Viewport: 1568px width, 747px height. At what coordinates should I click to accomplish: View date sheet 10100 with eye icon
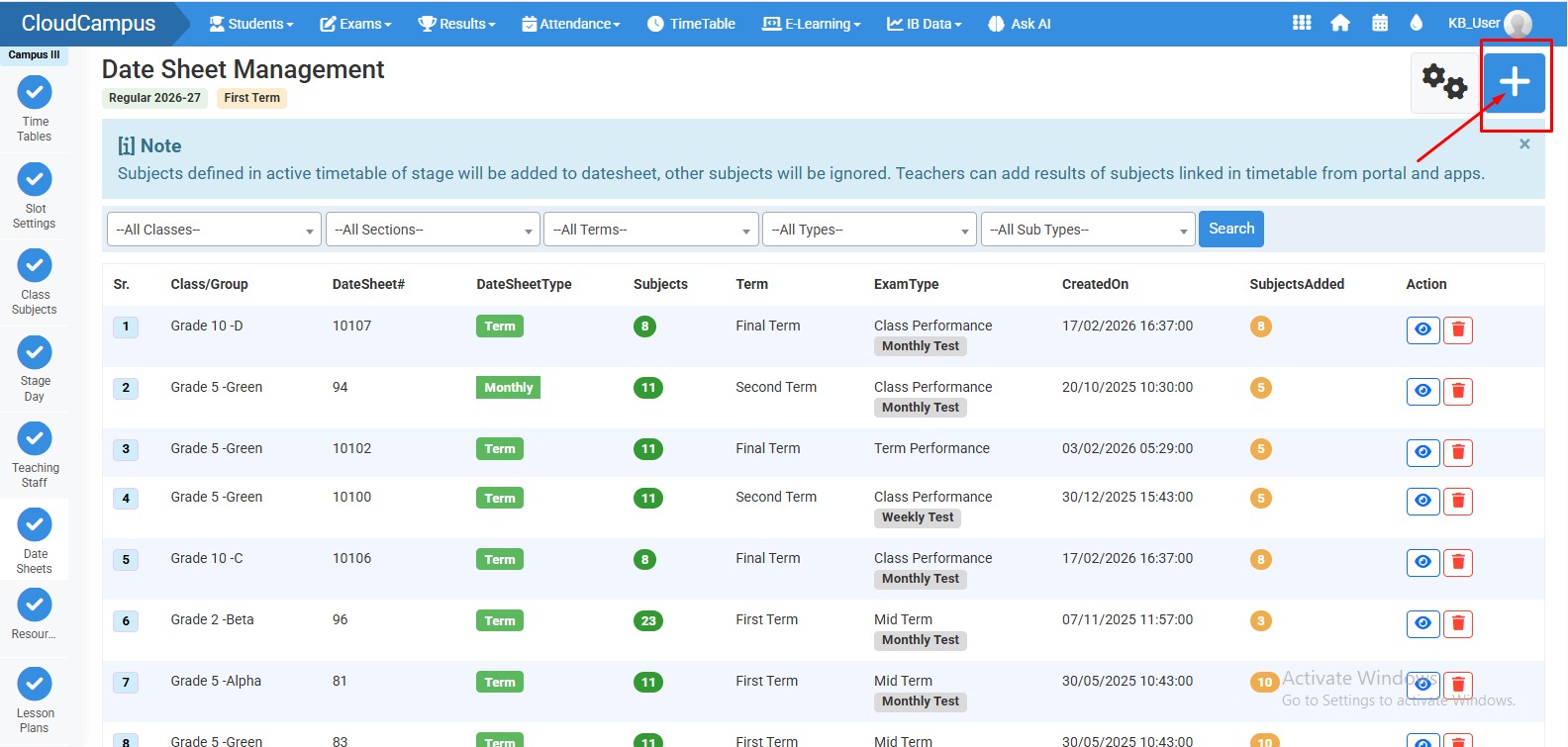coord(1422,501)
